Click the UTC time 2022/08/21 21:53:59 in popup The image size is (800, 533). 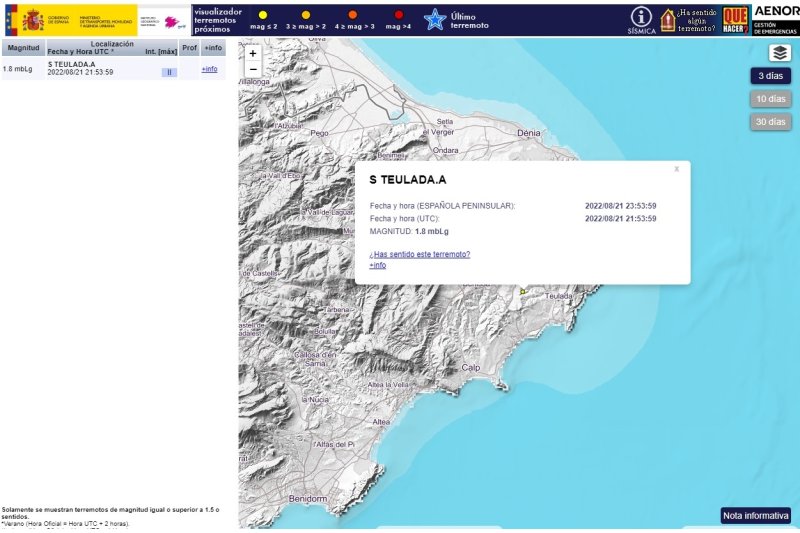pyautogui.click(x=620, y=218)
